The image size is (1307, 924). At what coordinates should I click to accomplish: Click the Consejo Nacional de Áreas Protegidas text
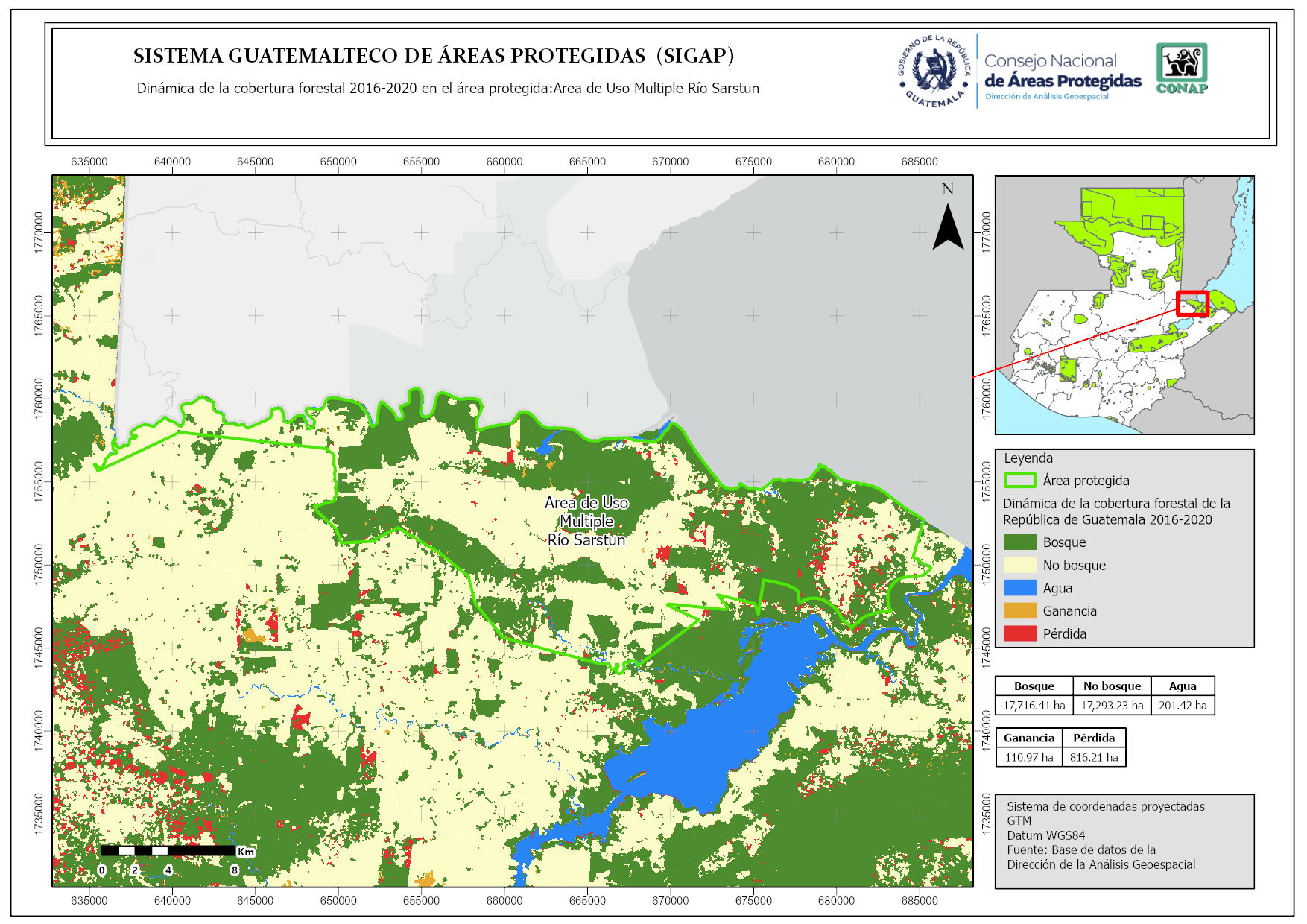coord(1062,72)
